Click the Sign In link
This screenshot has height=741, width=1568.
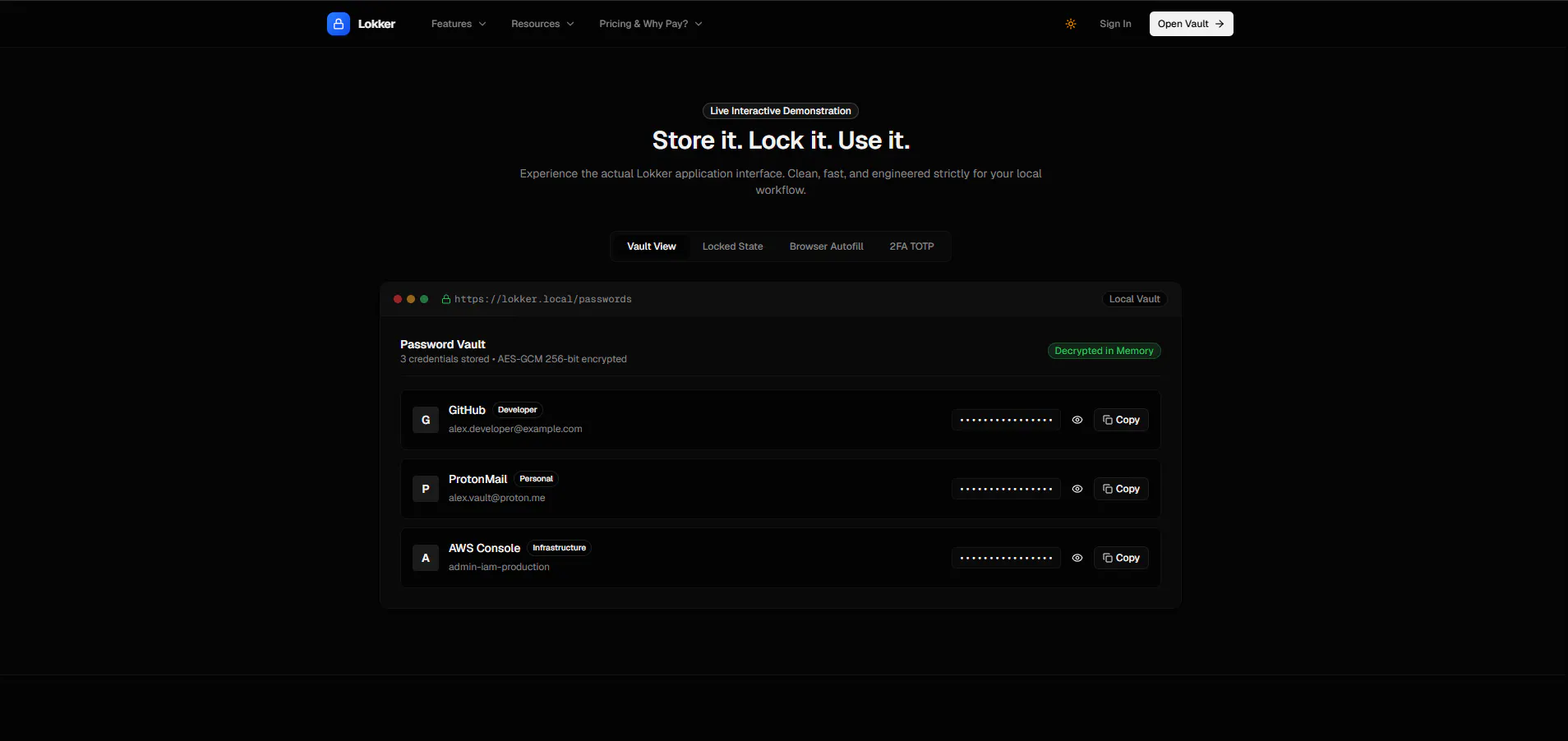[1115, 24]
